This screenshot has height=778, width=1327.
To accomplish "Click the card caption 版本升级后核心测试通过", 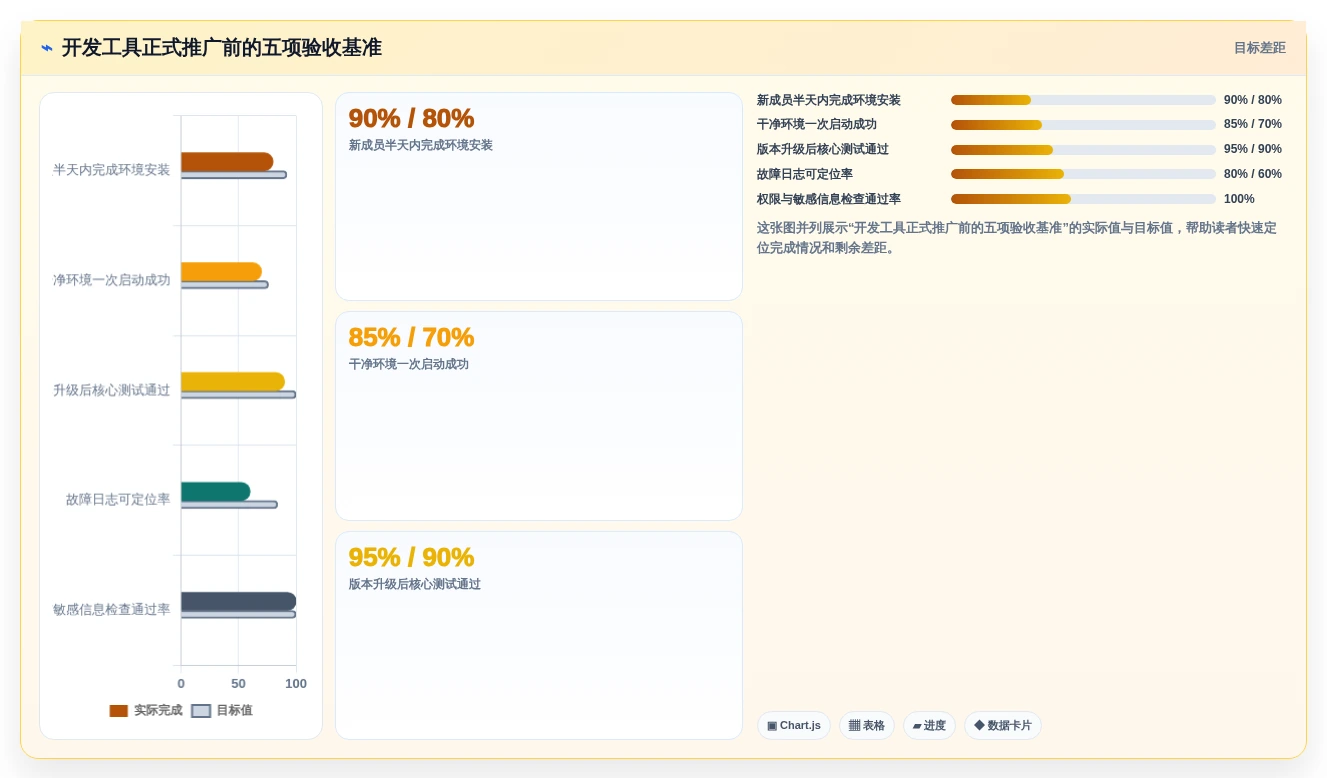I will coord(415,584).
